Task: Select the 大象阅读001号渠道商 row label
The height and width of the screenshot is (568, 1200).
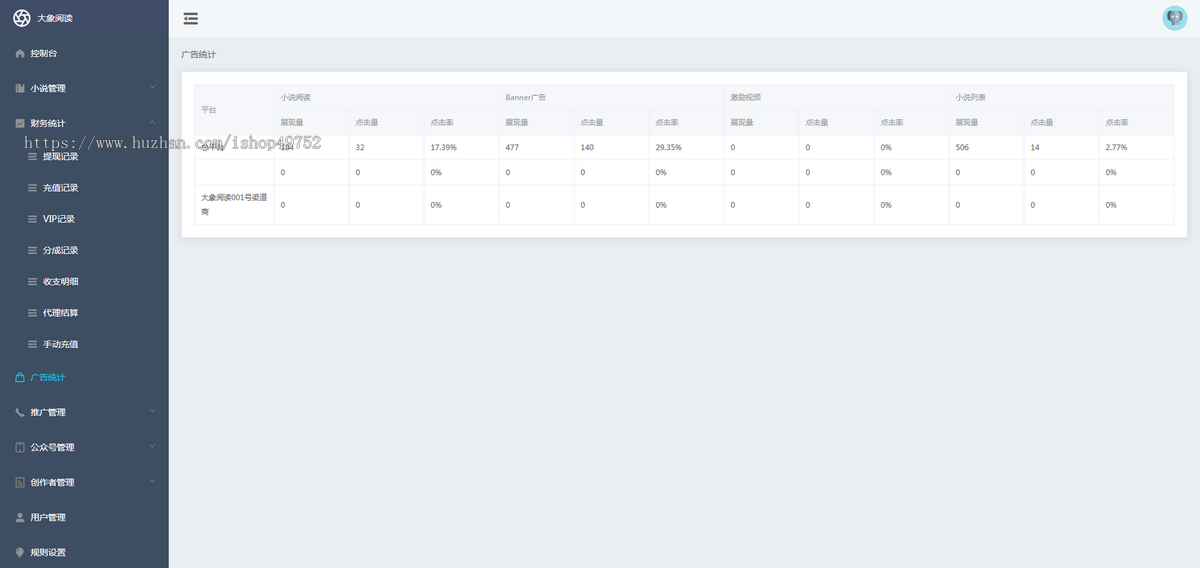Action: (234, 204)
